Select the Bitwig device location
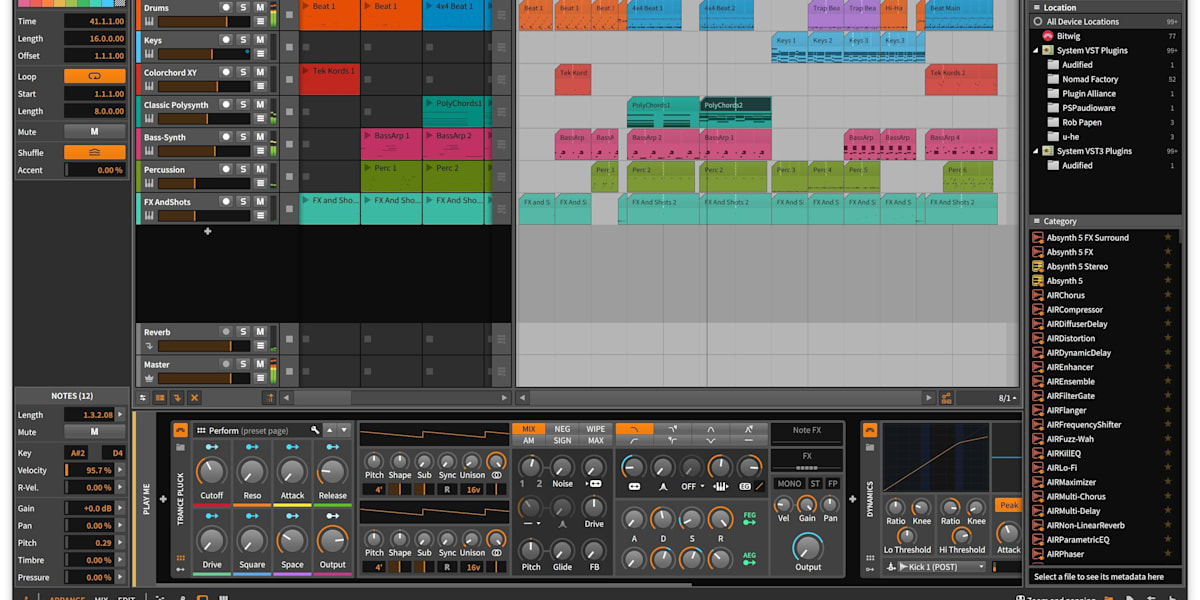 pos(1067,35)
